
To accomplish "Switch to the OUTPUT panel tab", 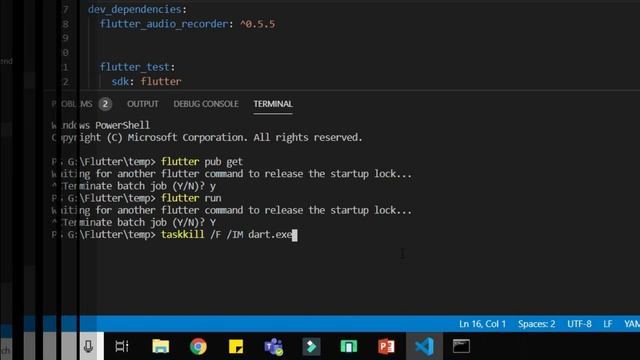I will [142, 104].
